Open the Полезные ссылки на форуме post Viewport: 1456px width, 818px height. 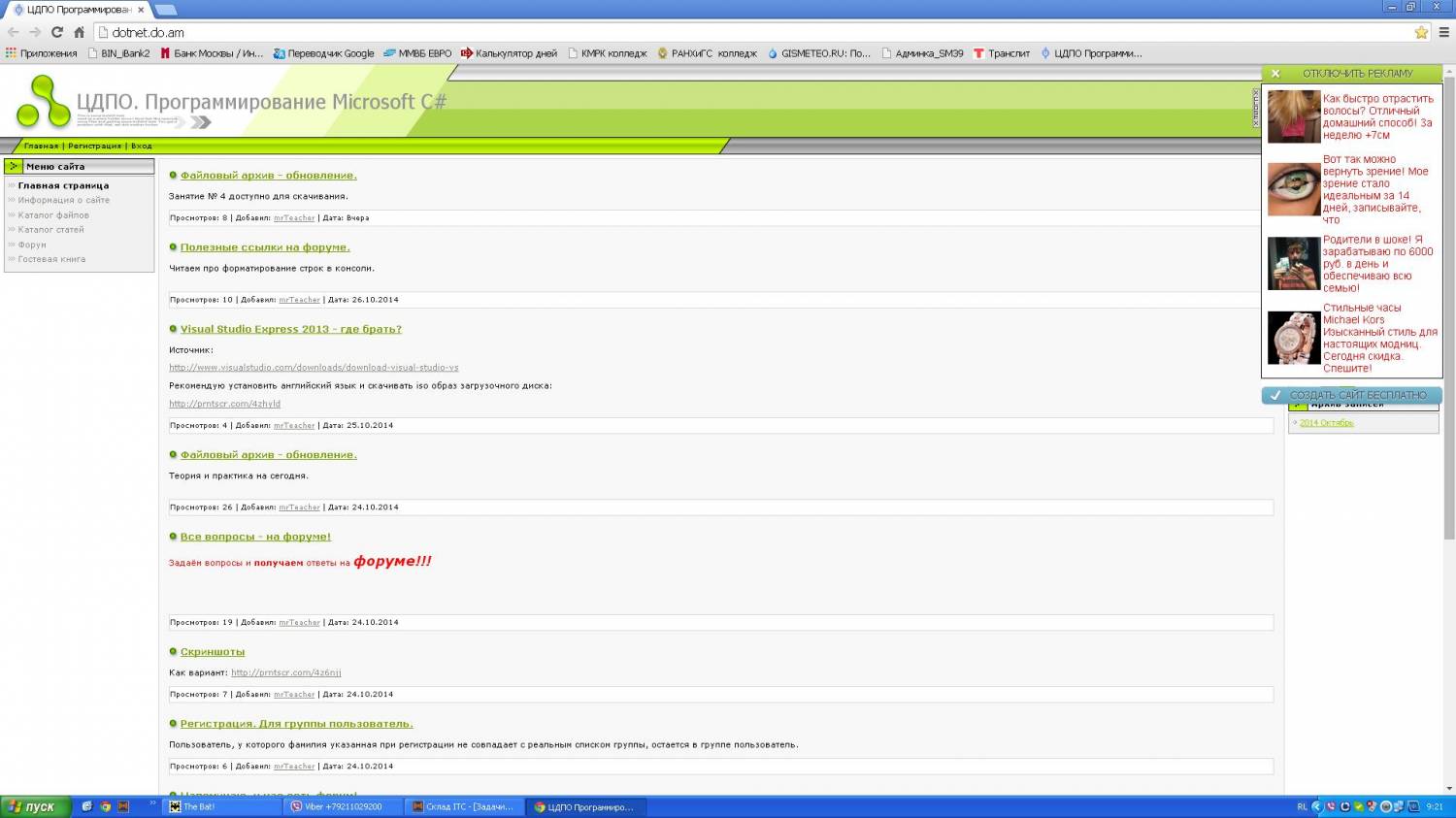[x=265, y=247]
